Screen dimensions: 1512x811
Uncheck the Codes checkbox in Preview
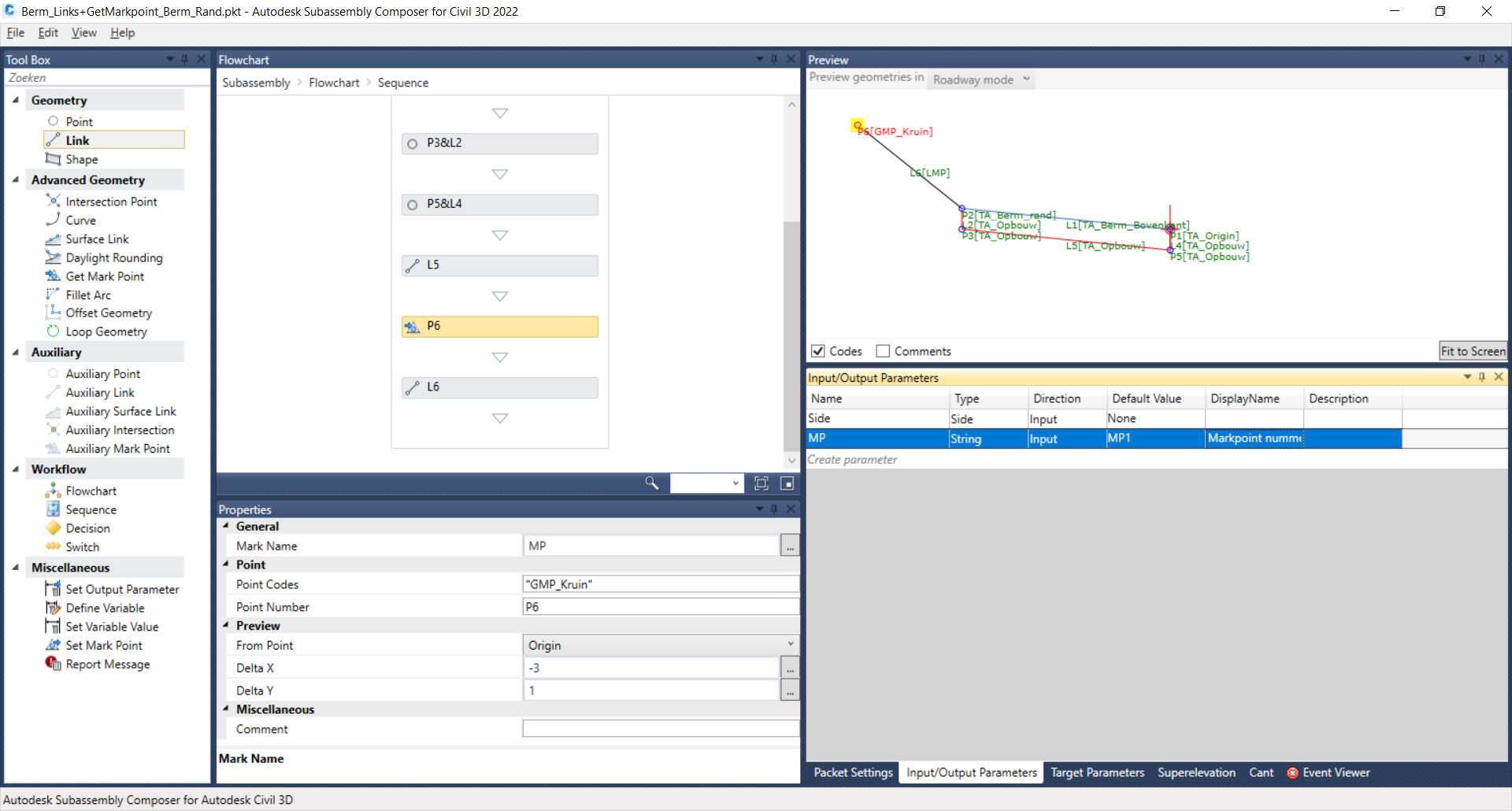coord(819,350)
